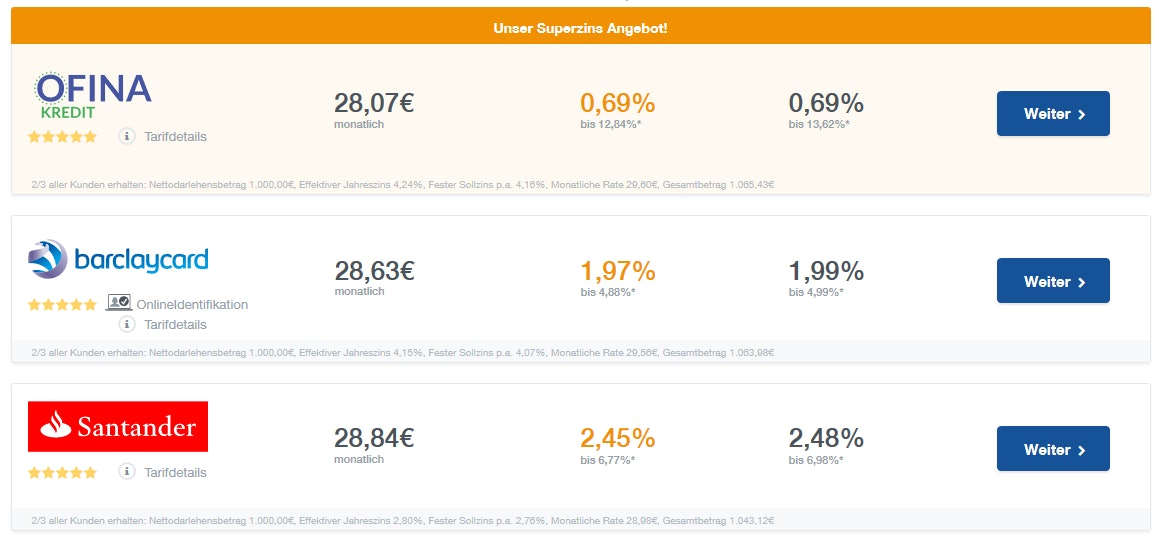Click the Santander logo
The width and height of the screenshot is (1159, 542).
pyautogui.click(x=118, y=427)
